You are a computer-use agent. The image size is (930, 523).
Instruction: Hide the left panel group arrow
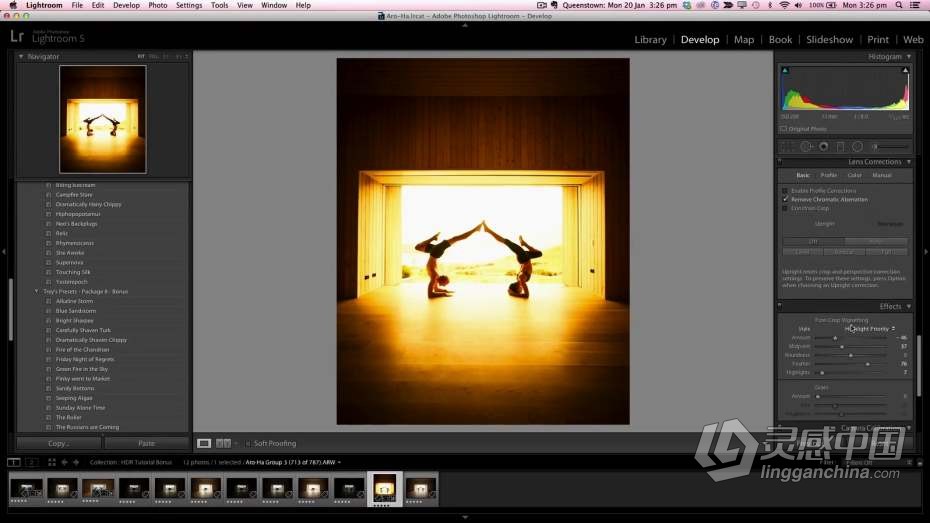(x=4, y=252)
